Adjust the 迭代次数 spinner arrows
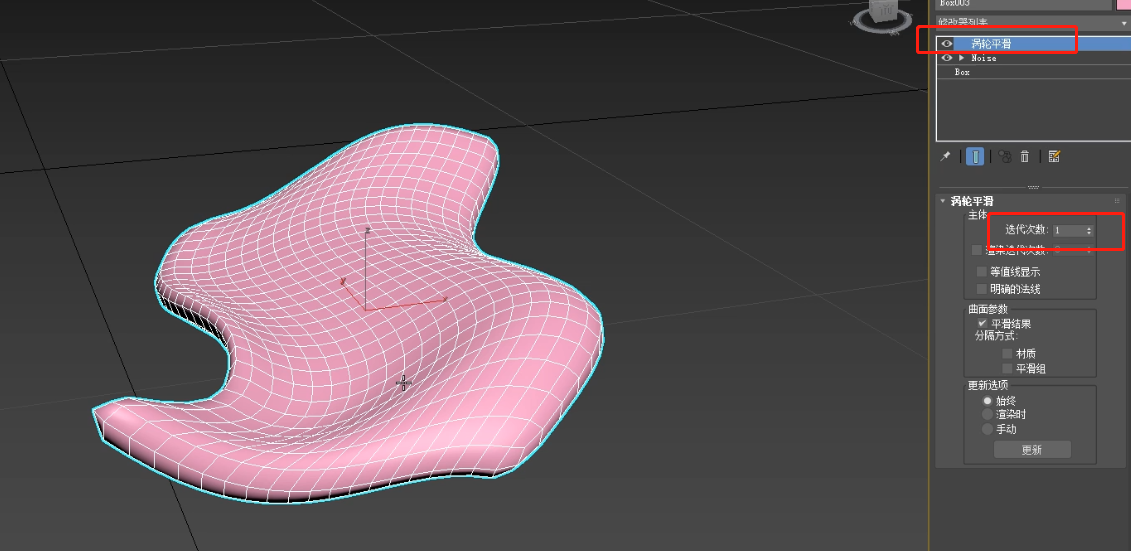Image resolution: width=1131 pixels, height=551 pixels. pos(1089,231)
